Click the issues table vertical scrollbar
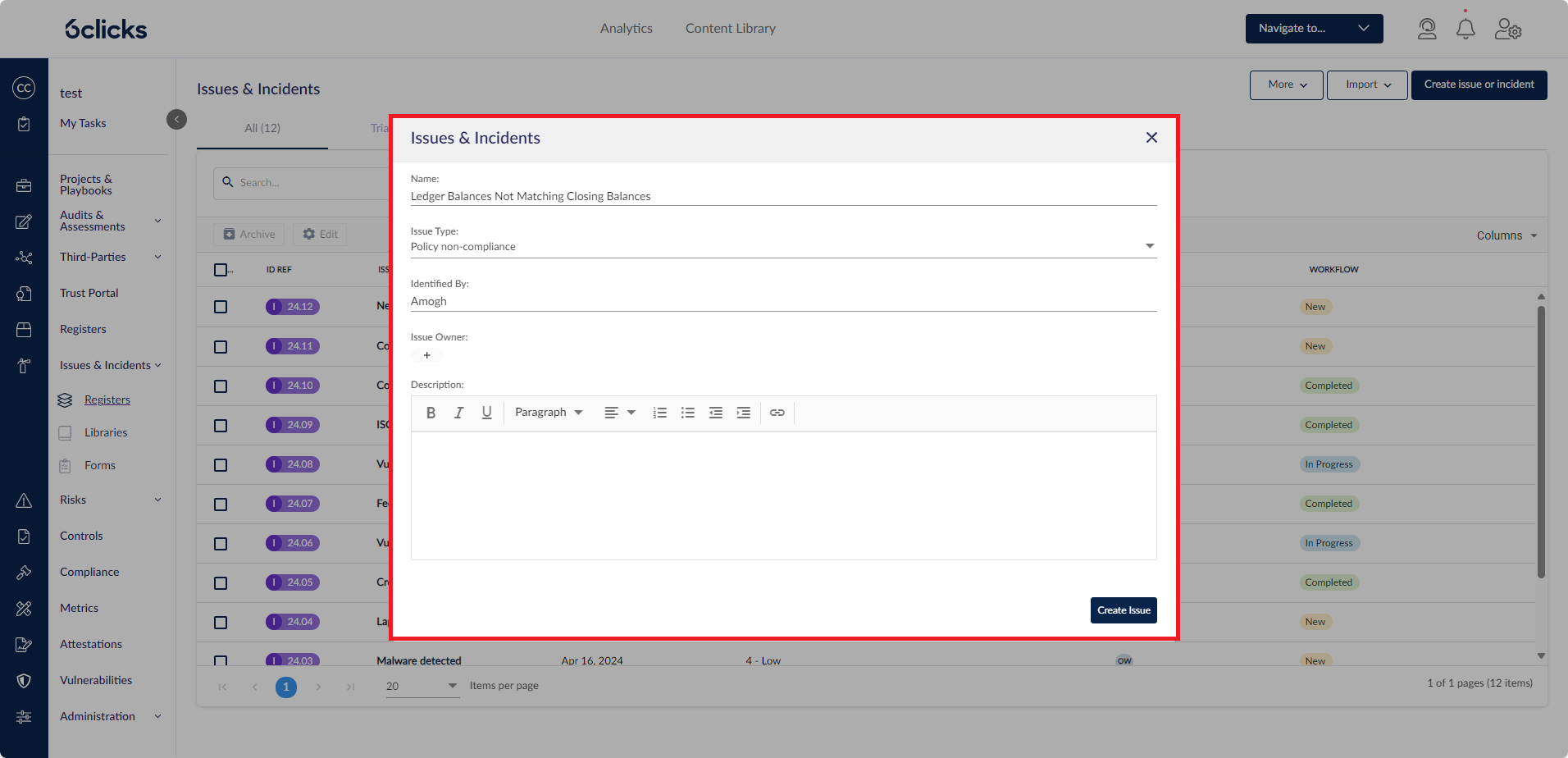Viewport: 1568px width, 758px height. click(x=1541, y=443)
